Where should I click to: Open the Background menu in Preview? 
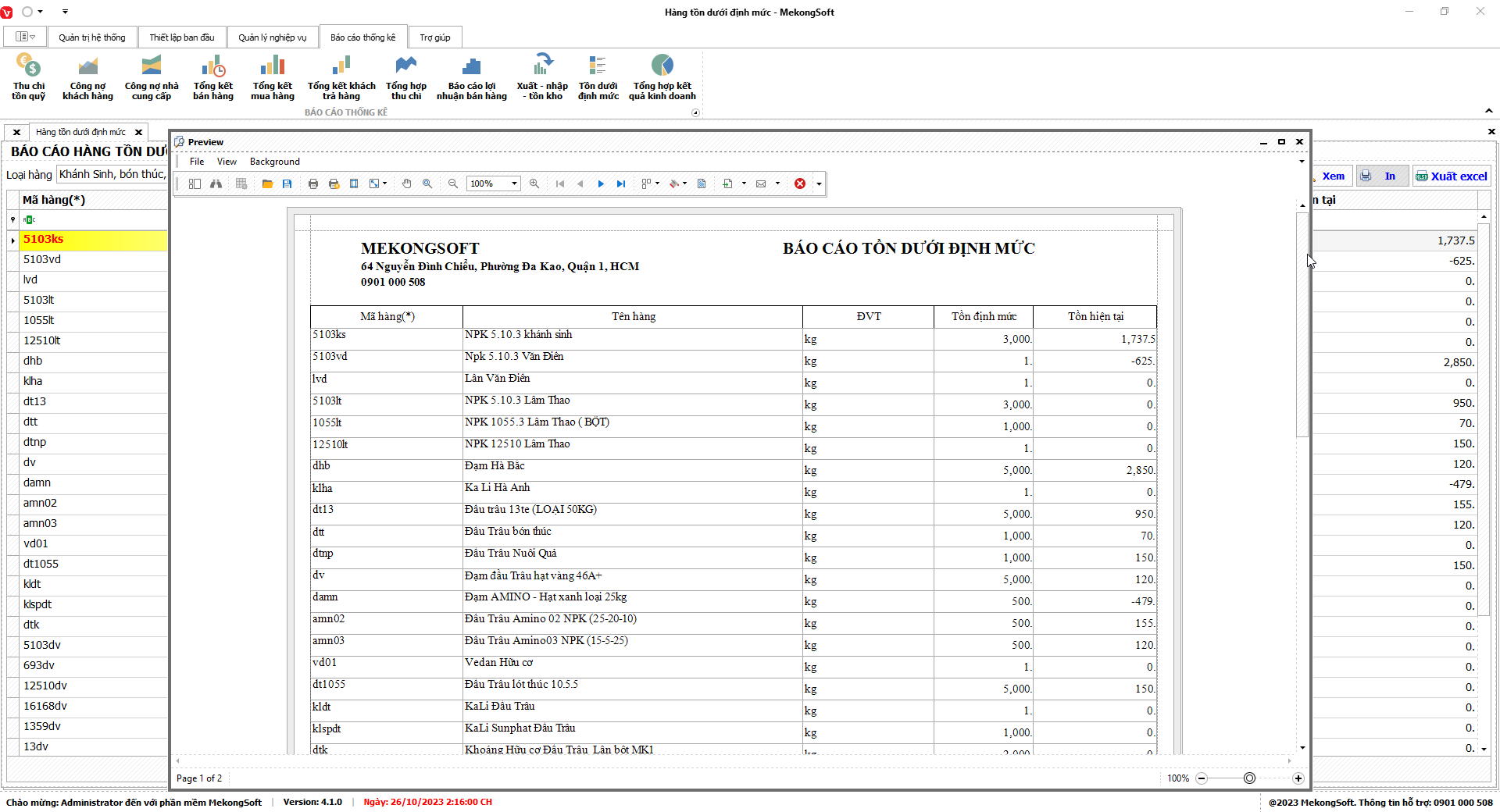coord(274,162)
